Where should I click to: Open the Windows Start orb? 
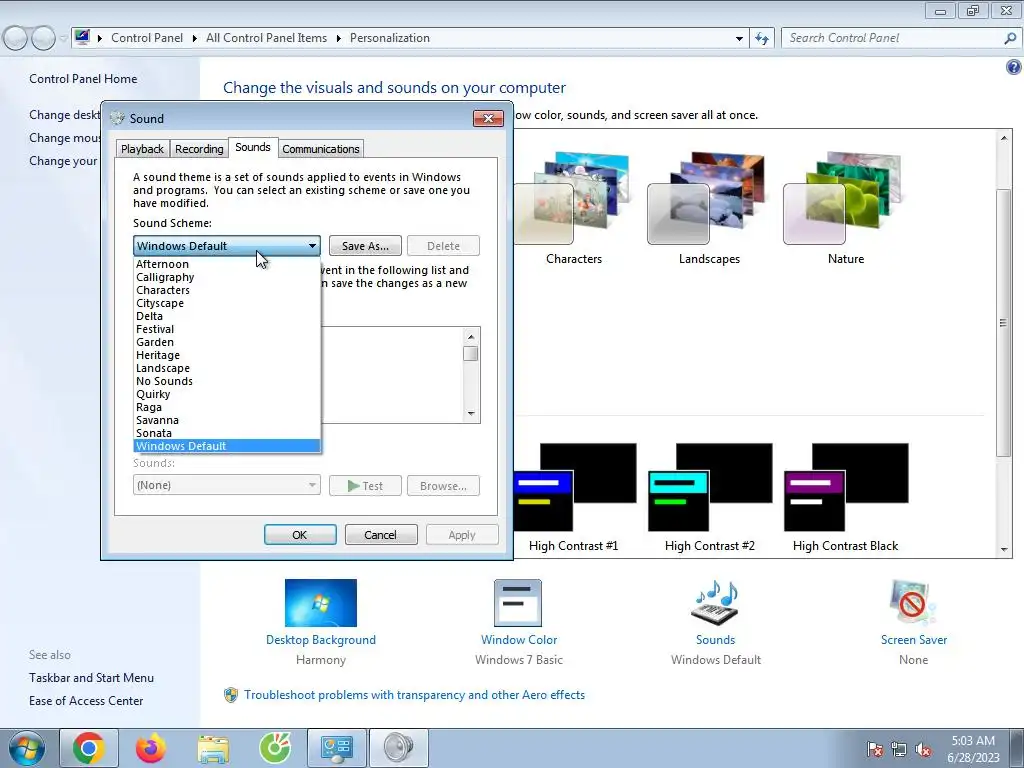pyautogui.click(x=27, y=748)
